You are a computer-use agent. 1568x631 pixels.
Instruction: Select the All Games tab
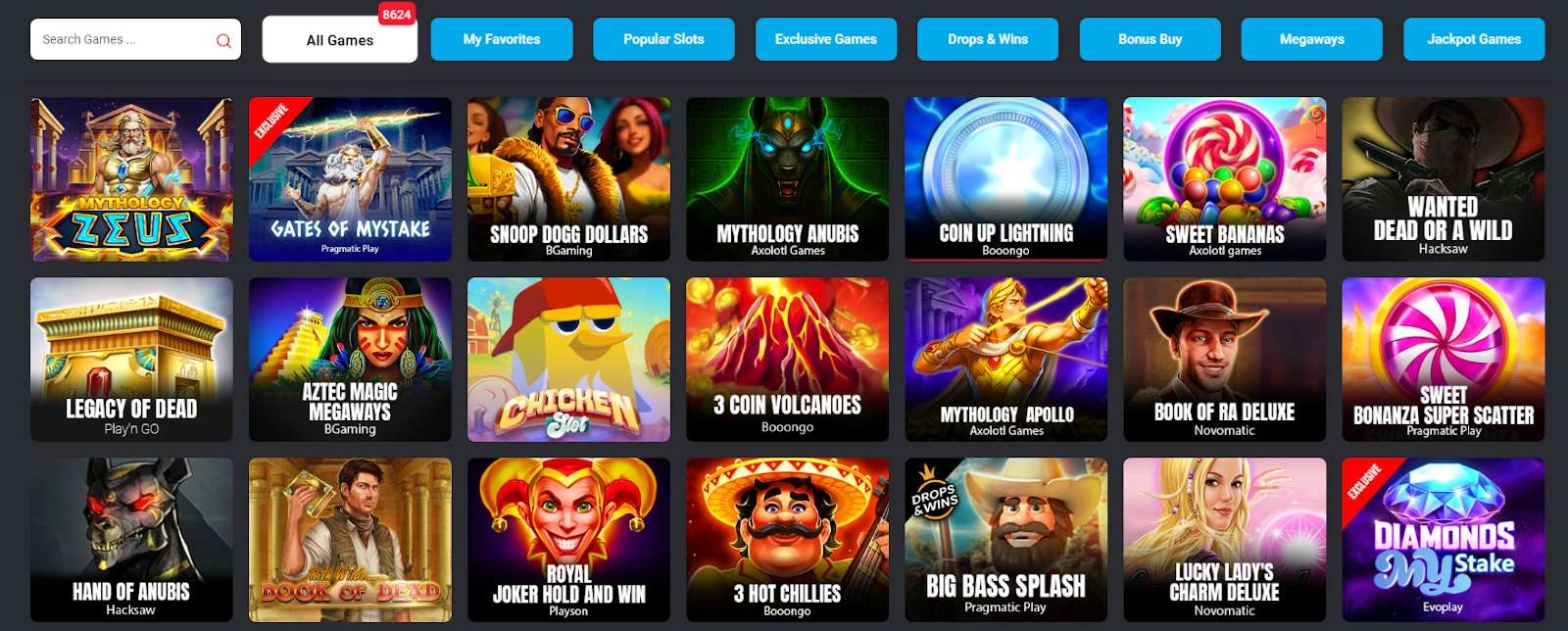click(x=339, y=40)
